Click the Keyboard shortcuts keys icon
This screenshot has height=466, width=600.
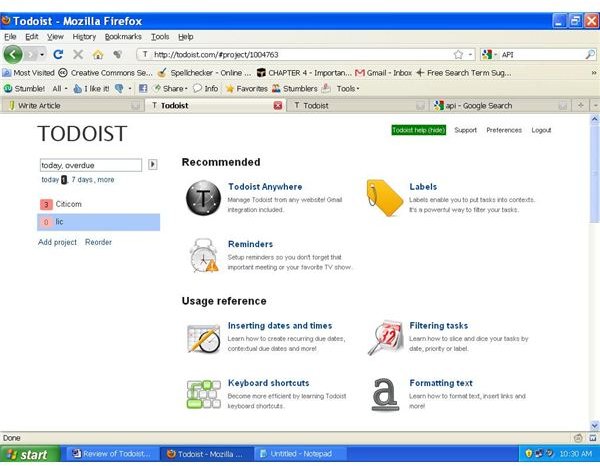(x=204, y=394)
